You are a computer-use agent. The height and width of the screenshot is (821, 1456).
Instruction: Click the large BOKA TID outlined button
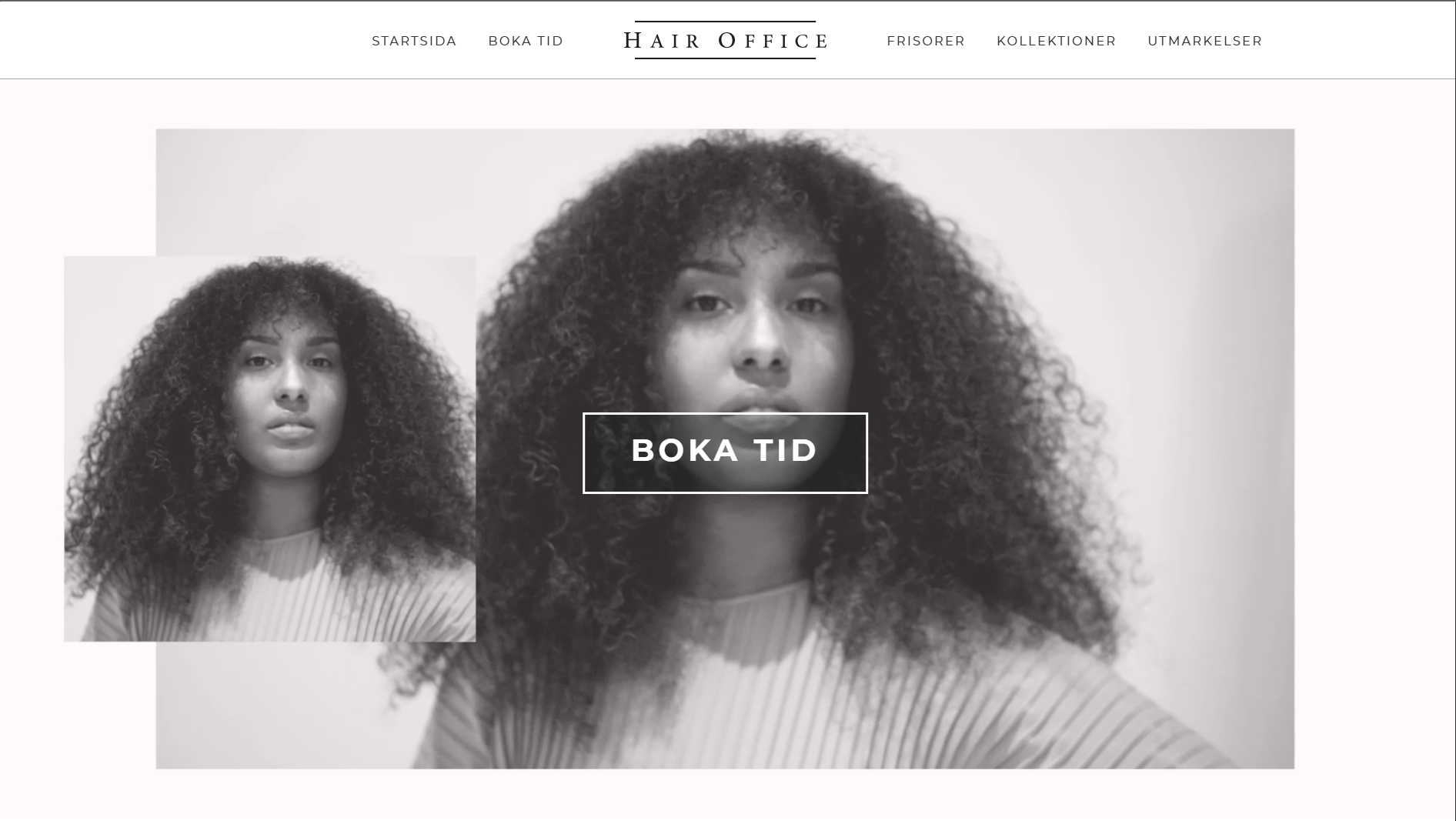pos(725,452)
